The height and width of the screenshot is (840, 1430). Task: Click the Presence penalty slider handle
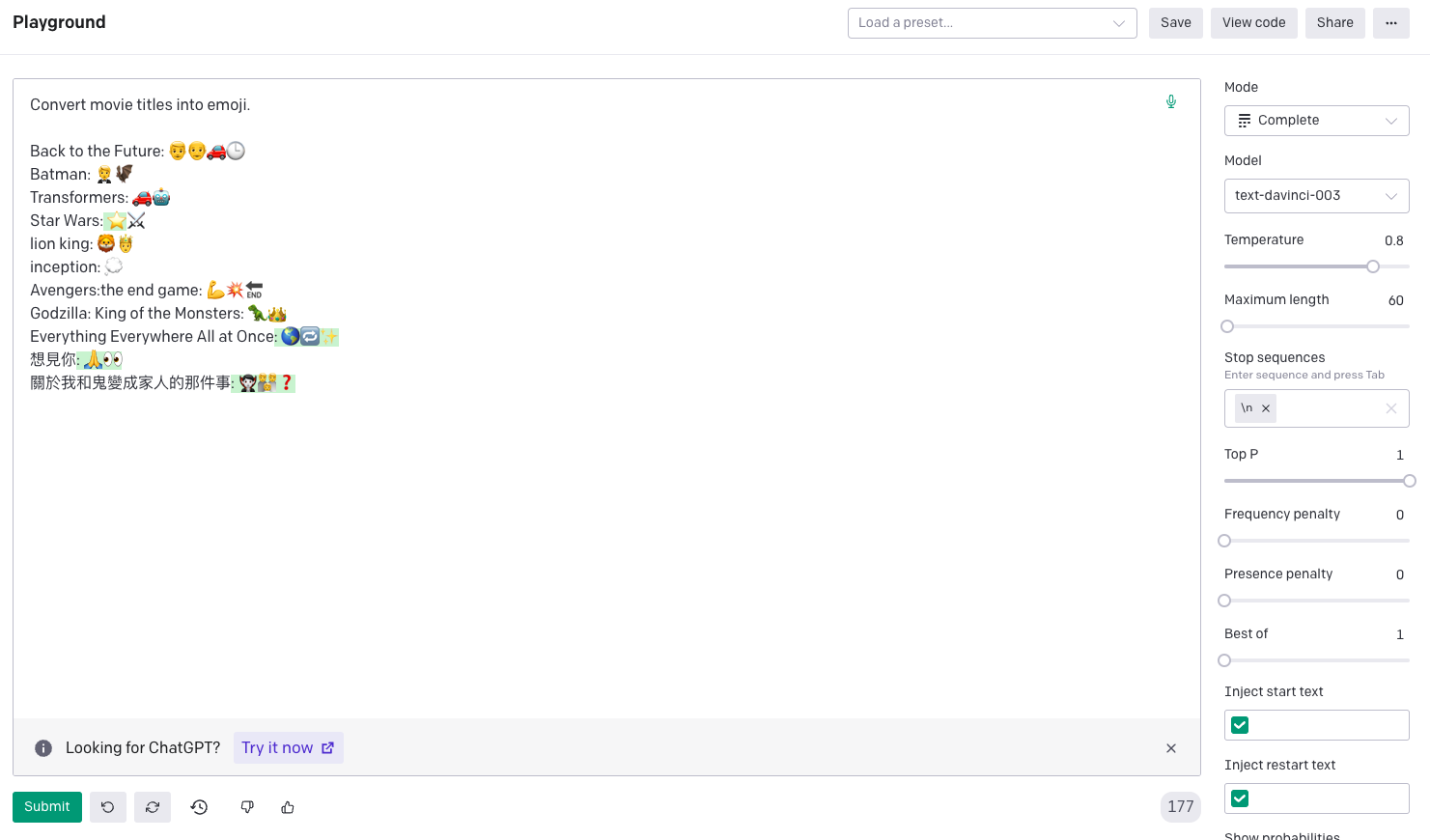pyautogui.click(x=1224, y=601)
